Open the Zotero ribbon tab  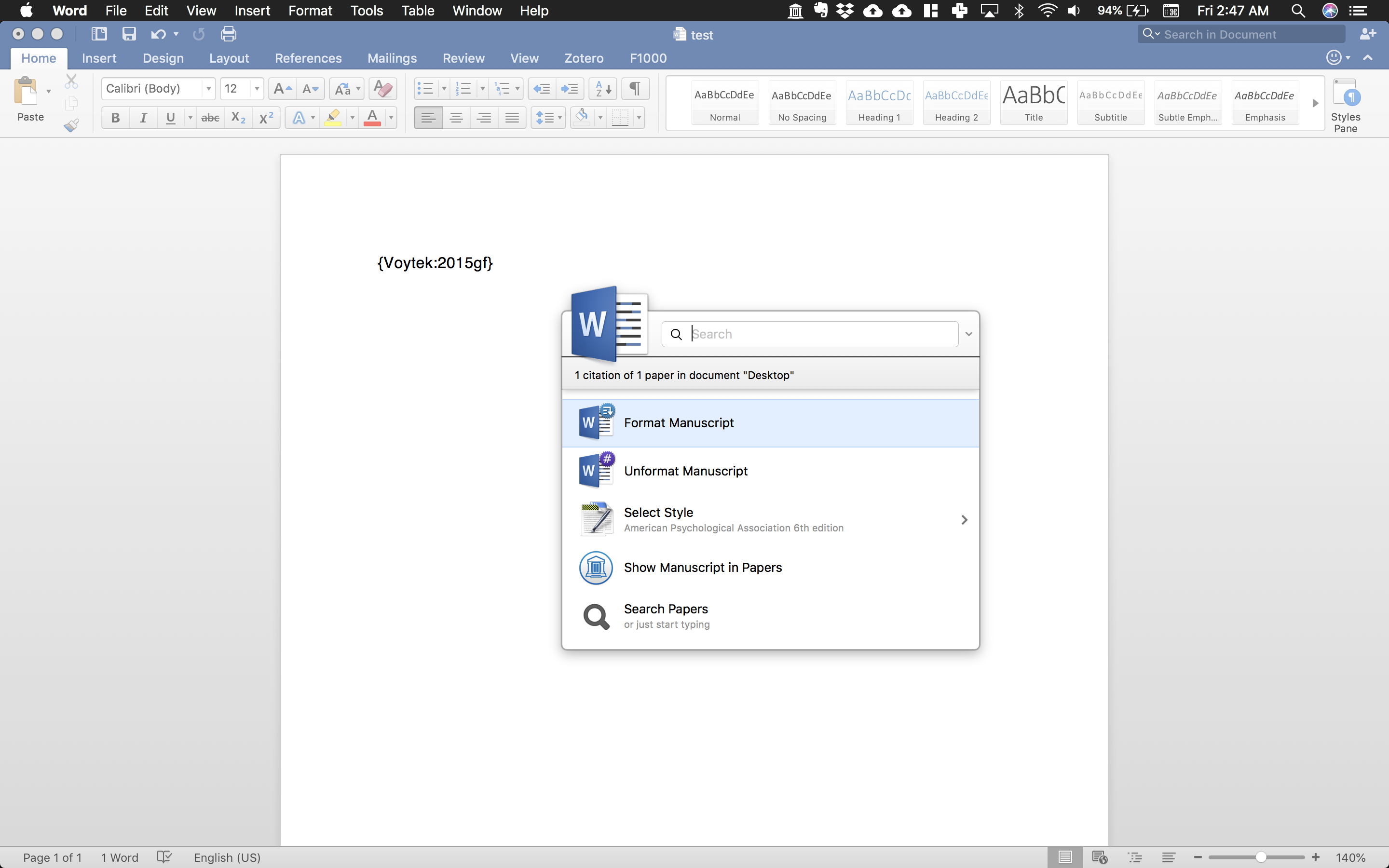[x=584, y=58]
